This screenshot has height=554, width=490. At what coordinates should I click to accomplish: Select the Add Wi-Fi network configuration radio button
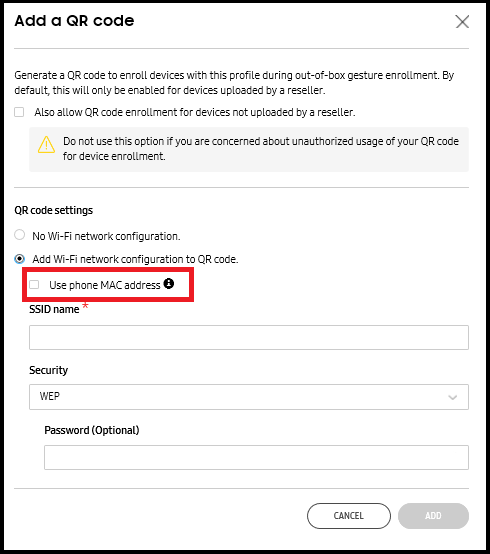click(x=19, y=259)
